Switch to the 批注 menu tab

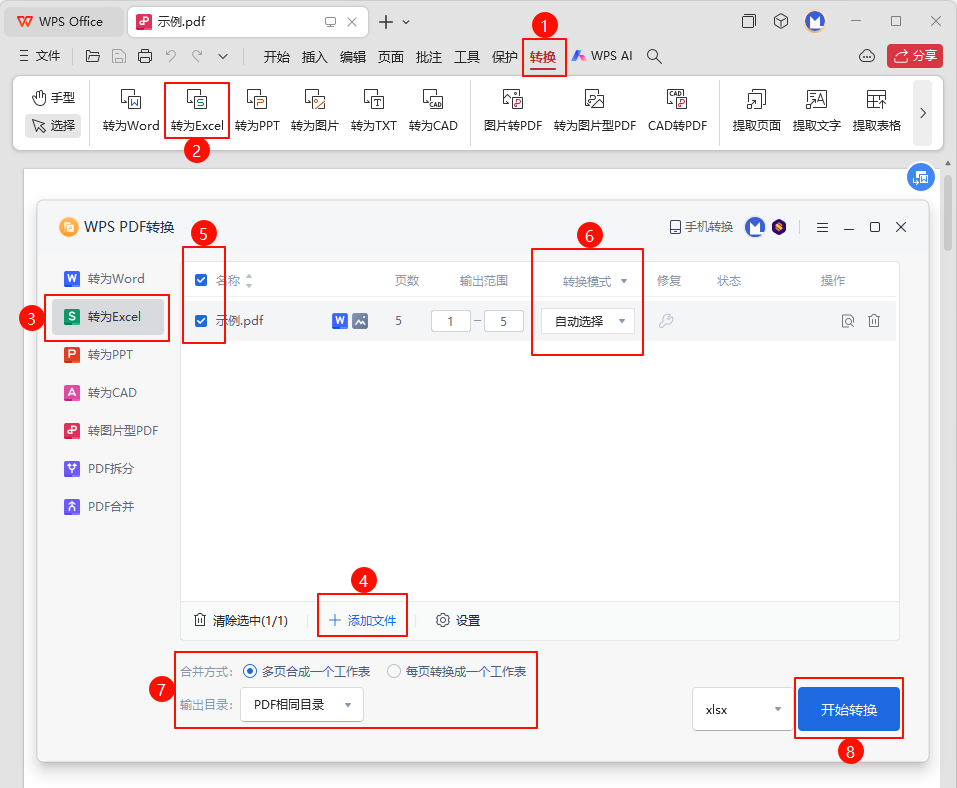429,57
